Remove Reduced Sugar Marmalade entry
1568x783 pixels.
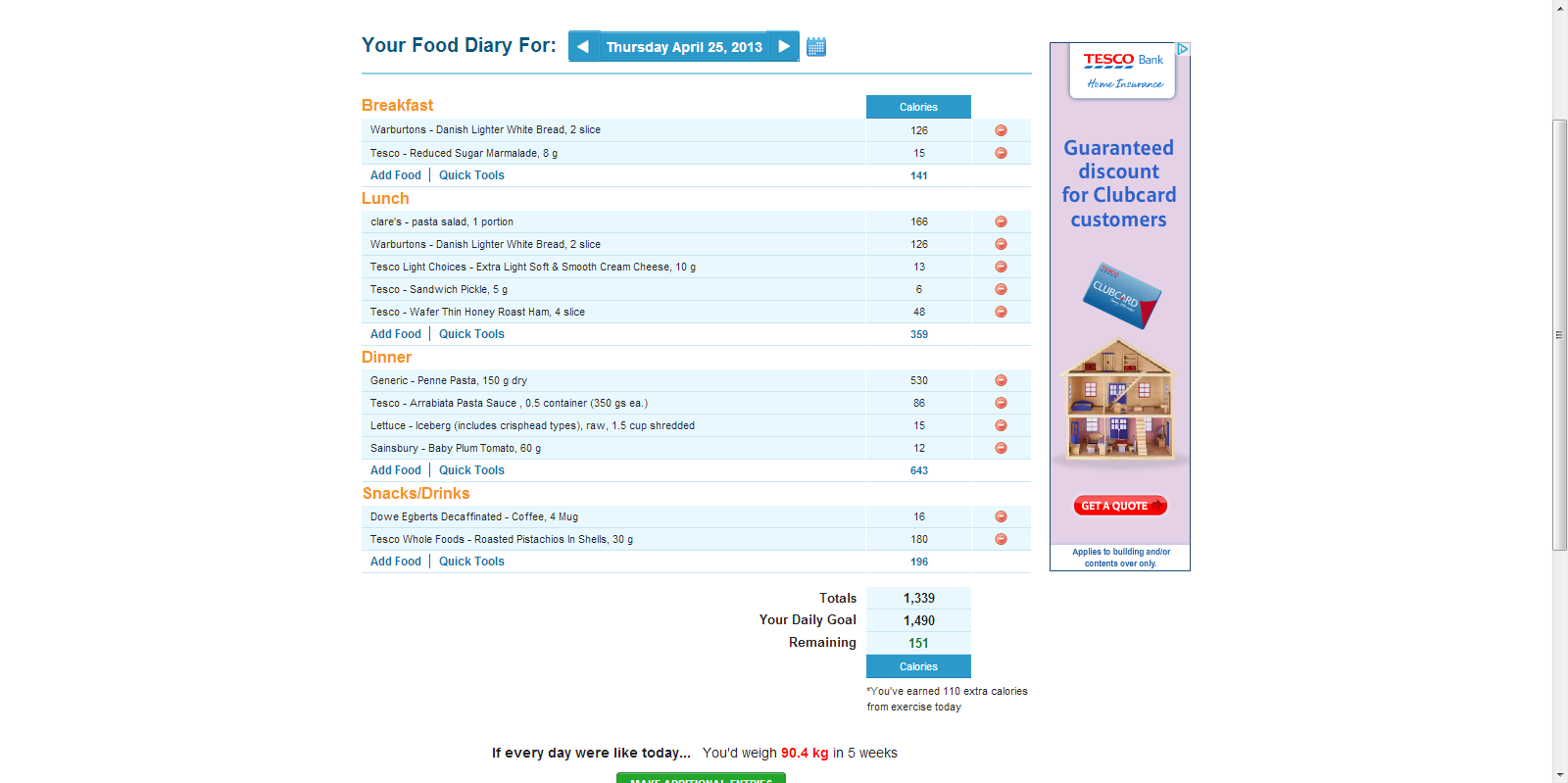coord(1001,153)
